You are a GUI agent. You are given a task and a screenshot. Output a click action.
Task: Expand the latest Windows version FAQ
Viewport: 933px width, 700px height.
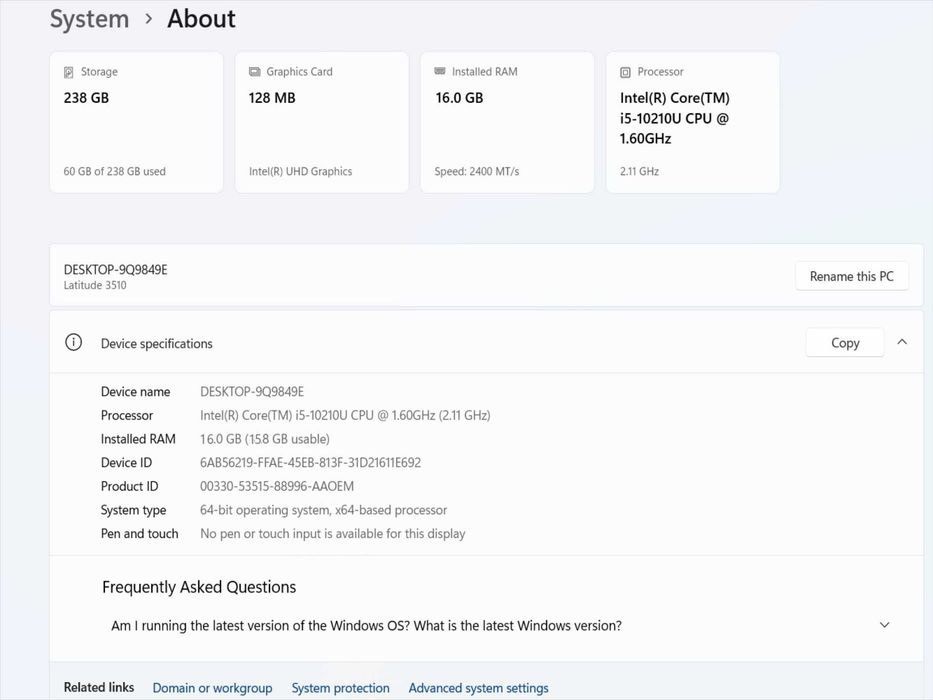(884, 626)
